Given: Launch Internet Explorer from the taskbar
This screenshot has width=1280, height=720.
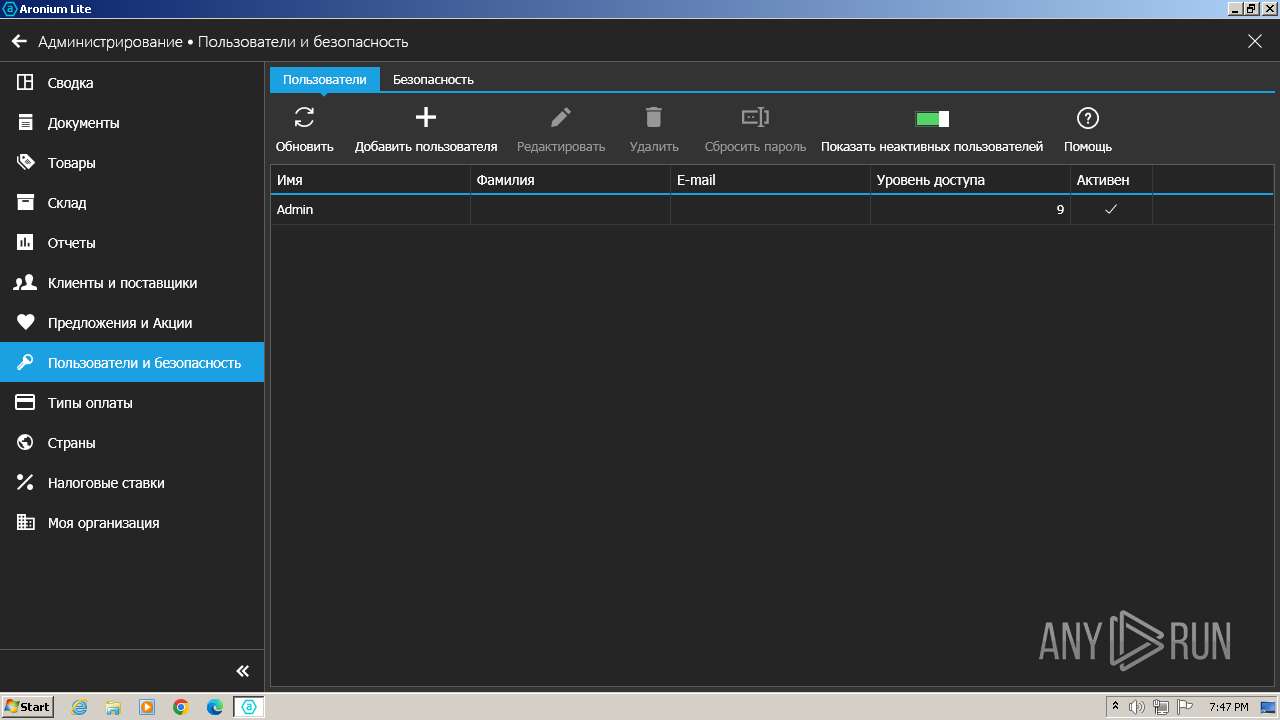Looking at the screenshot, I should point(80,707).
